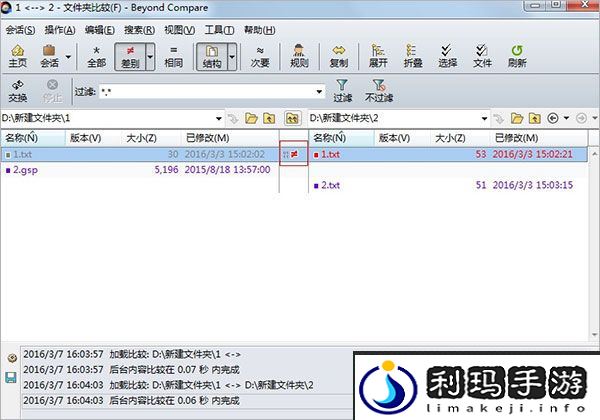This screenshot has height=420, width=600.
Task: Open the 过滤 filter field dropdown
Action: tap(319, 92)
